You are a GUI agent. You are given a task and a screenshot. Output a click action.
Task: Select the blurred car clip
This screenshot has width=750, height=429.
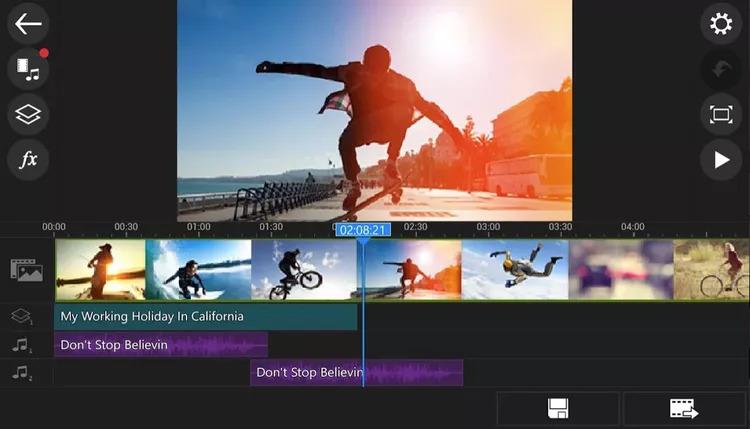(x=621, y=270)
